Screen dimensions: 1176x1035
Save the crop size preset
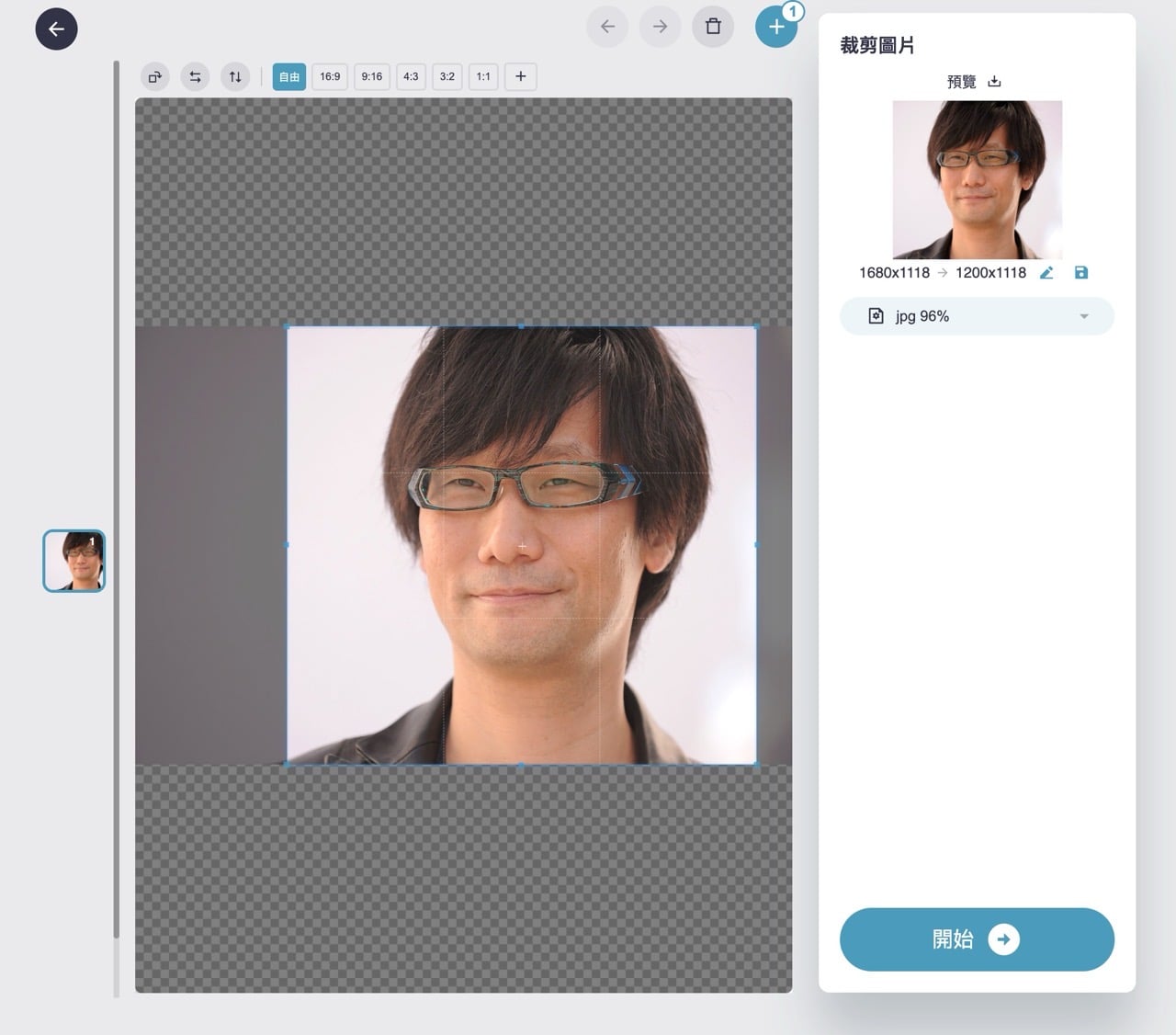point(1081,273)
